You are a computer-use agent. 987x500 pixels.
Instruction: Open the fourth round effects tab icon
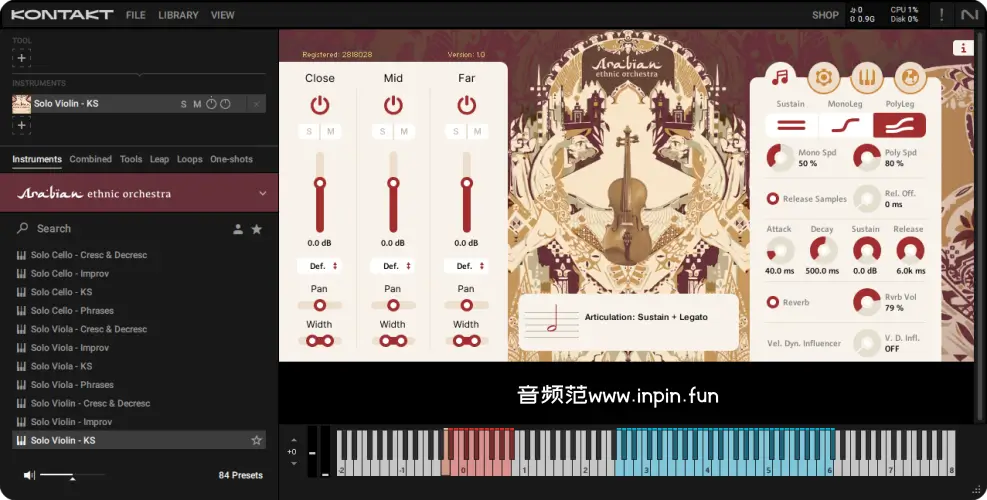coord(910,77)
